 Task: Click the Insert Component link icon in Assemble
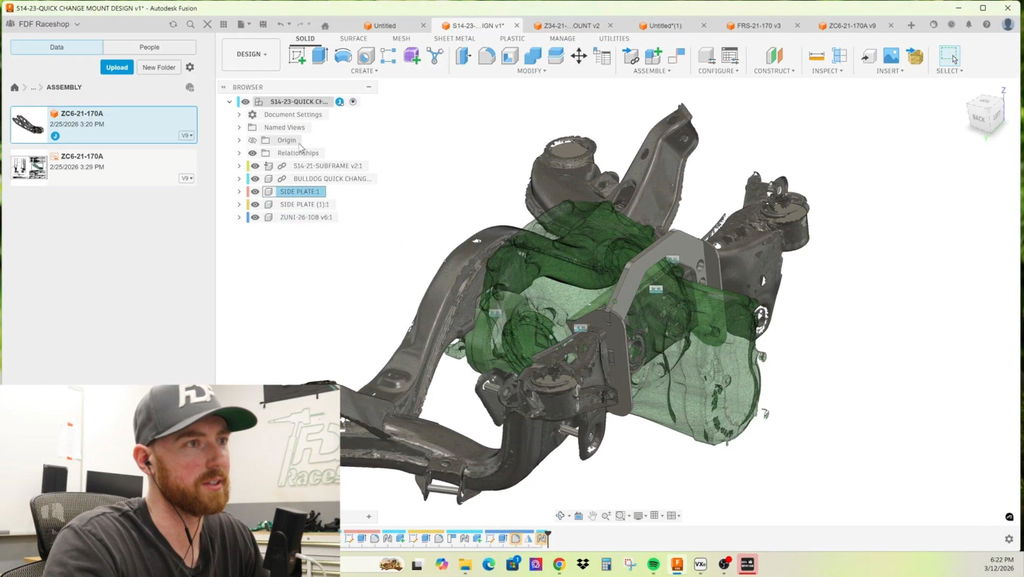(x=631, y=56)
